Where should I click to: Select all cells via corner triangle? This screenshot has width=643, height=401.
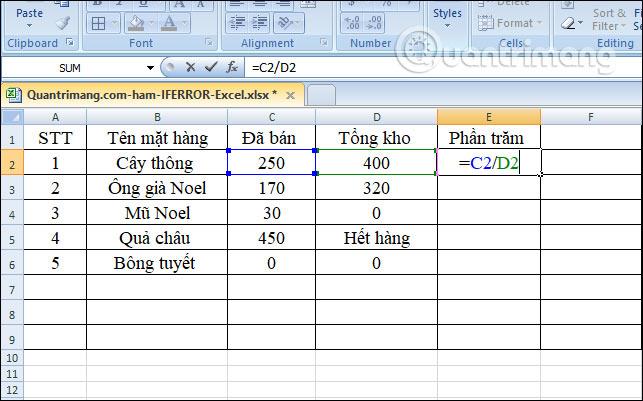(12, 117)
